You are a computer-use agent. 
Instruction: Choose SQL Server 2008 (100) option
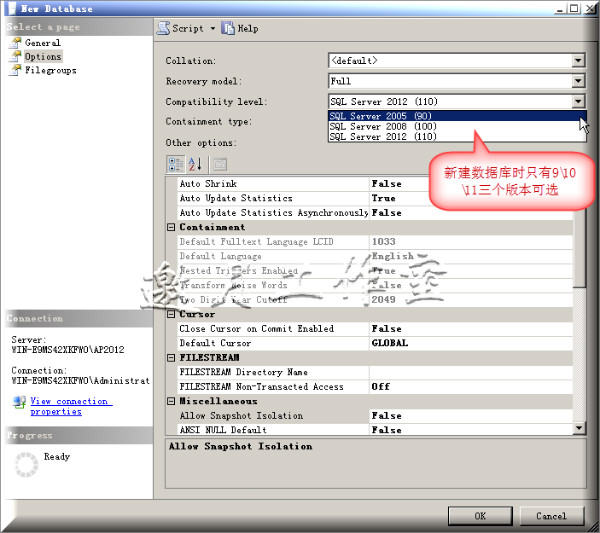point(457,126)
